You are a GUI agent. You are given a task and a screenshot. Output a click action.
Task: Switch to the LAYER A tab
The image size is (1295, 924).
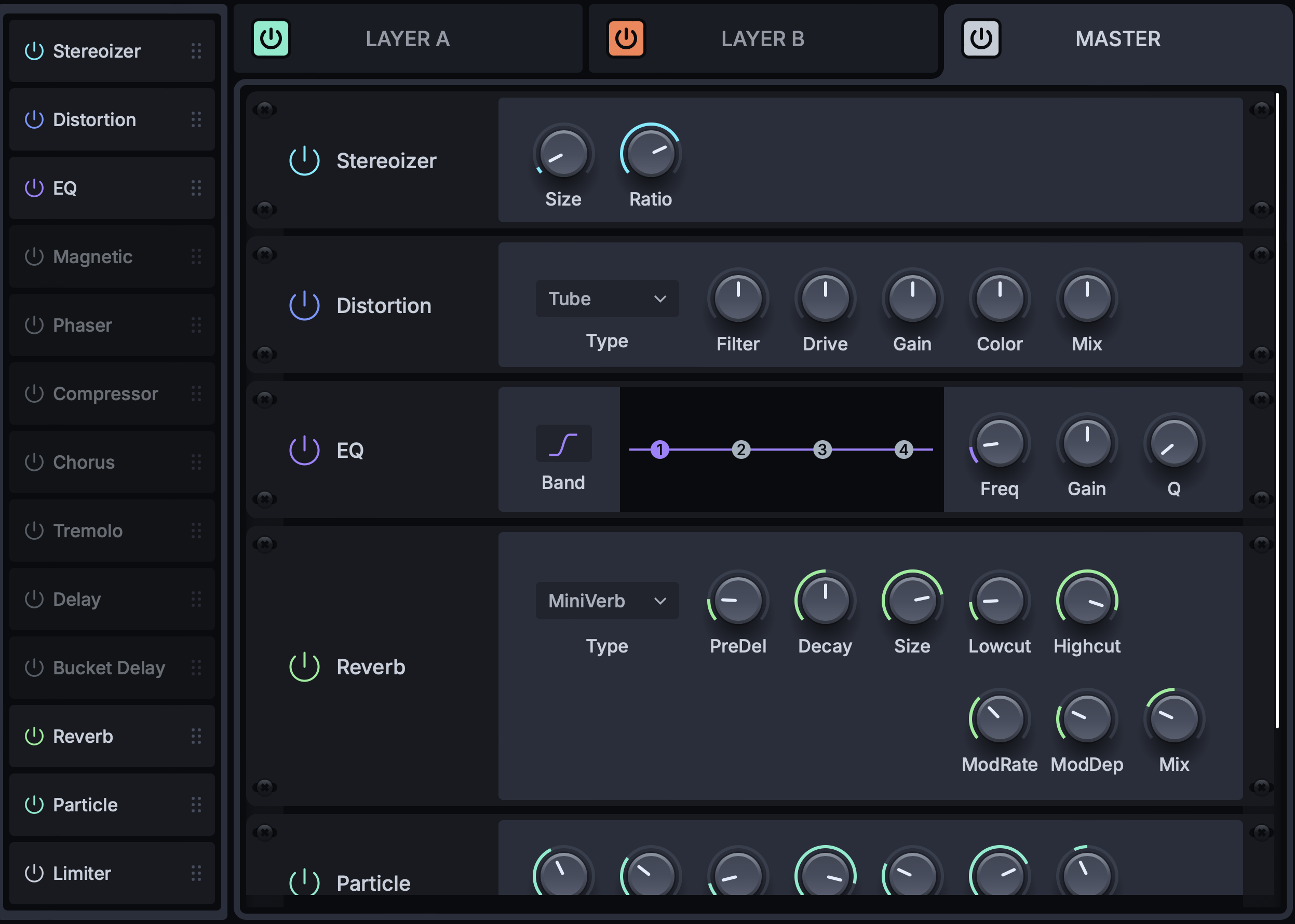(408, 39)
